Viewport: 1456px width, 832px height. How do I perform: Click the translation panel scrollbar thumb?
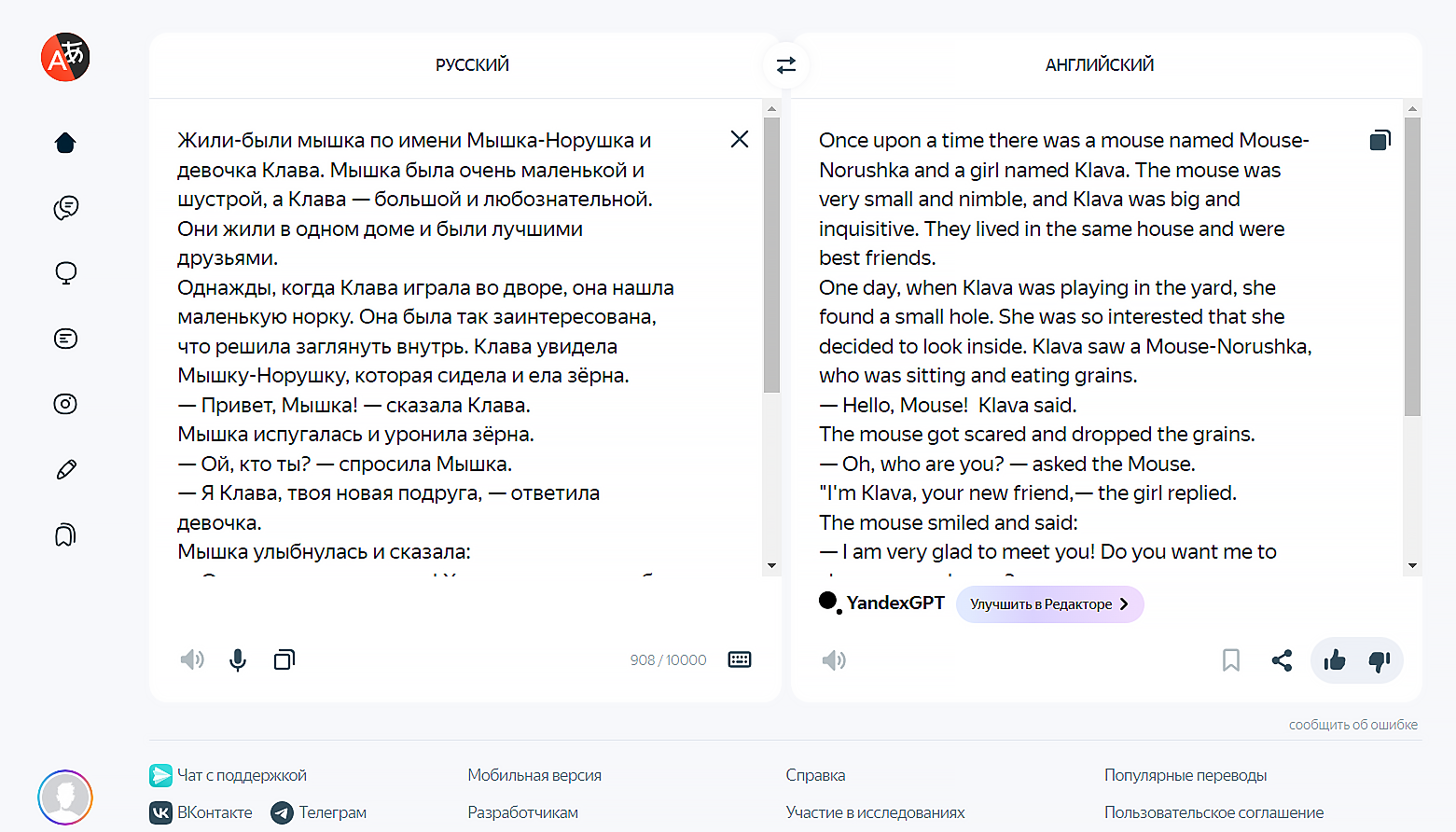tap(1412, 267)
